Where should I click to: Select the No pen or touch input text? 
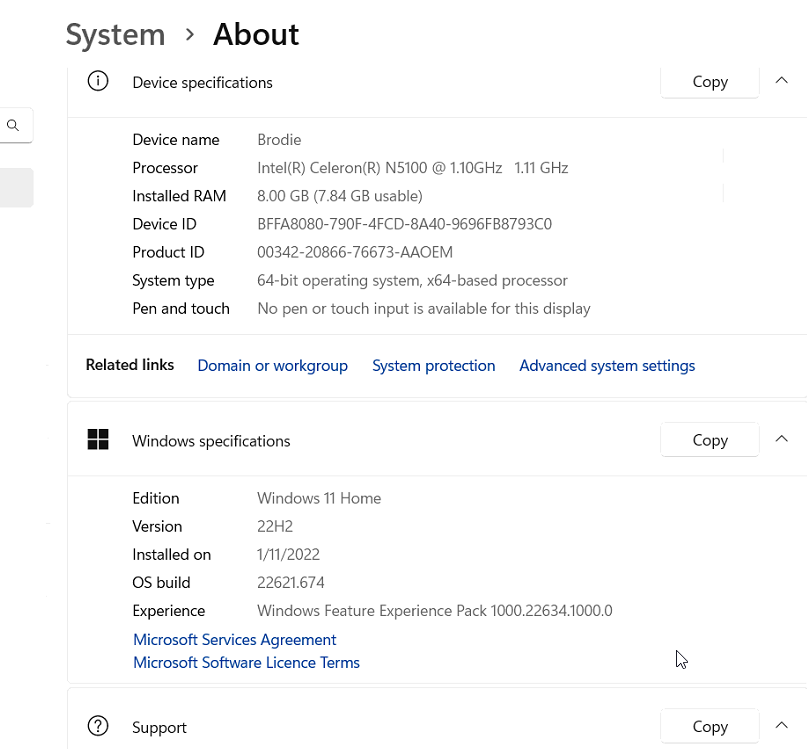pos(424,309)
